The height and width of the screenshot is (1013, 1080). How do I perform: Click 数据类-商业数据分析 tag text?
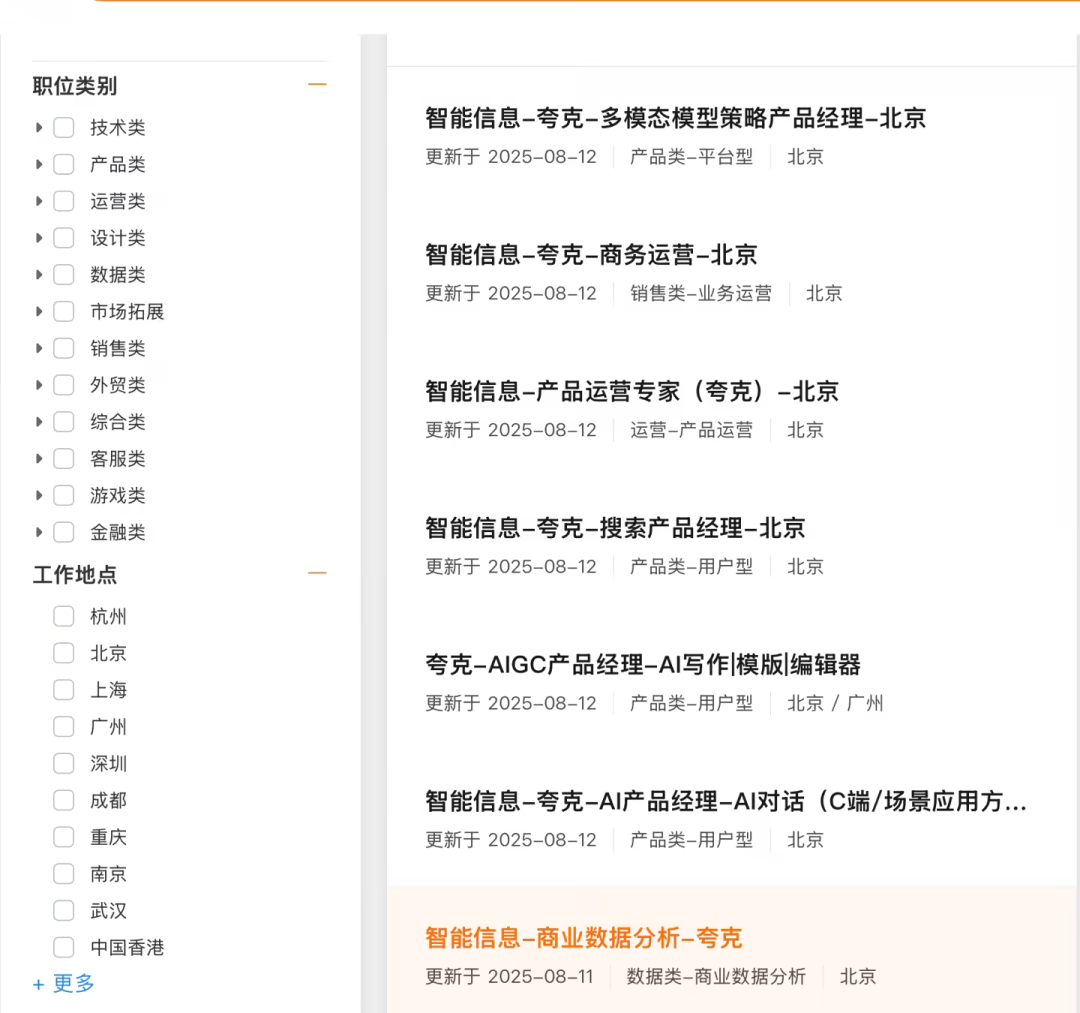tap(716, 977)
